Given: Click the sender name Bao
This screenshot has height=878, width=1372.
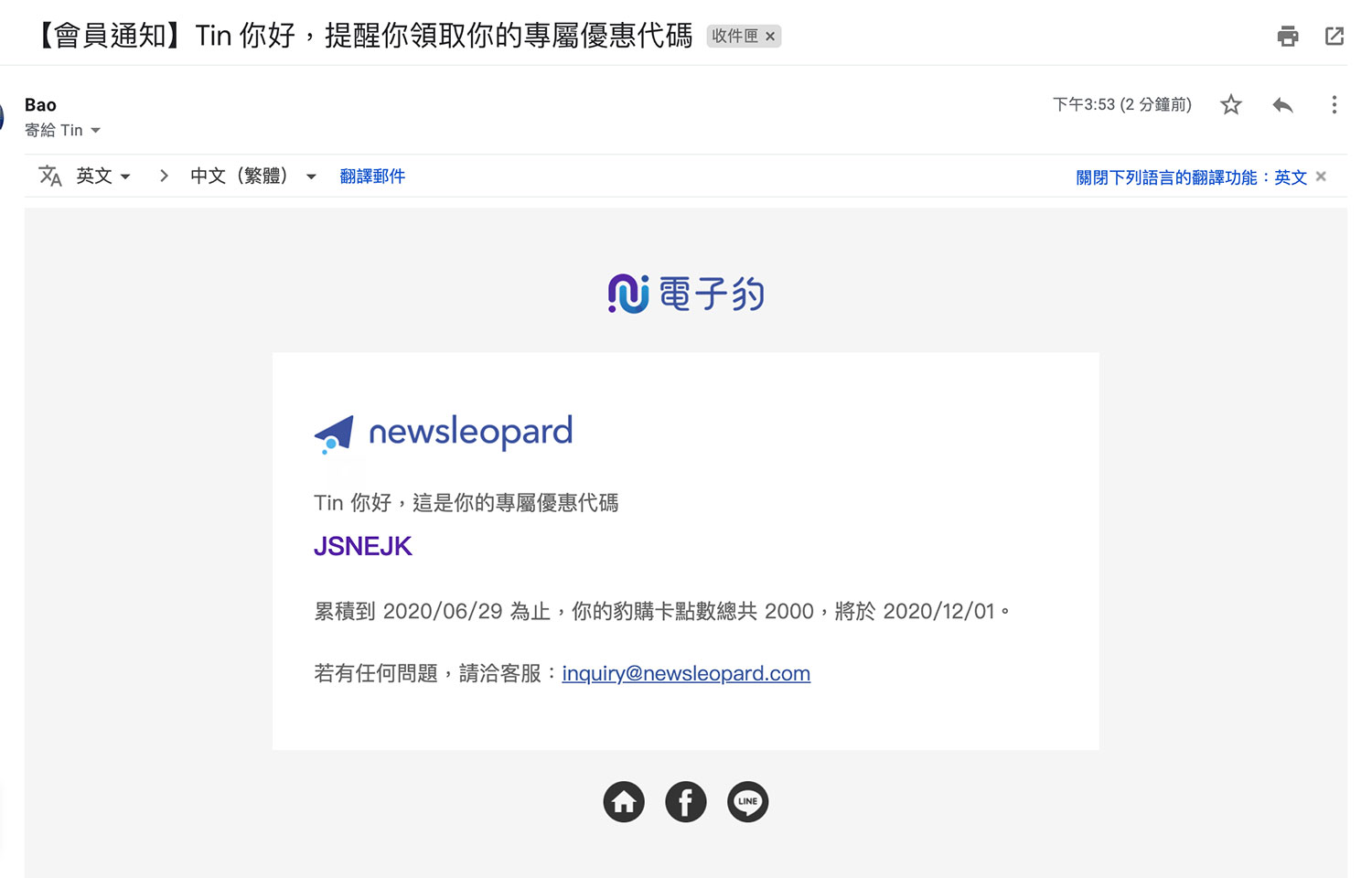Looking at the screenshot, I should pos(40,105).
